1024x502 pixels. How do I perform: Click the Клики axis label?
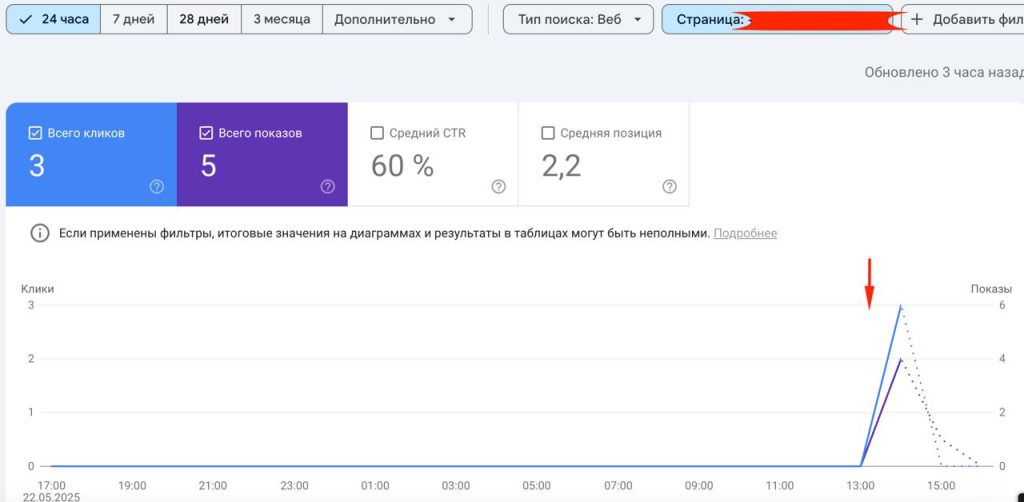[x=38, y=289]
